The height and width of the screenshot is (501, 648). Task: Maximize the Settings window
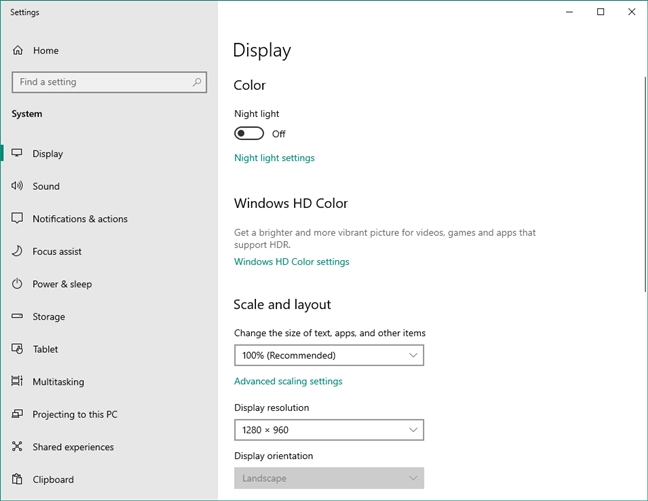click(600, 12)
